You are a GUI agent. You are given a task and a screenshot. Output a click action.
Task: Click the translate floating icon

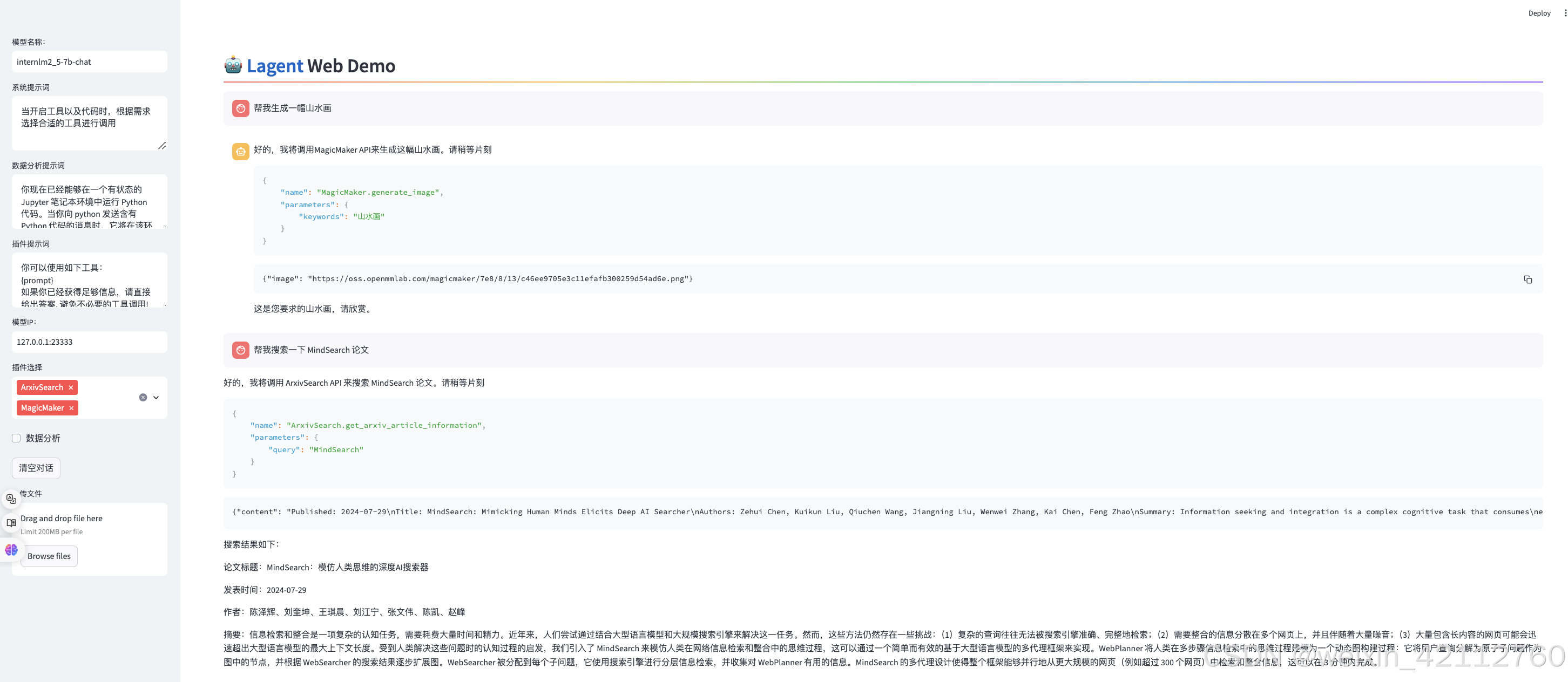11,499
